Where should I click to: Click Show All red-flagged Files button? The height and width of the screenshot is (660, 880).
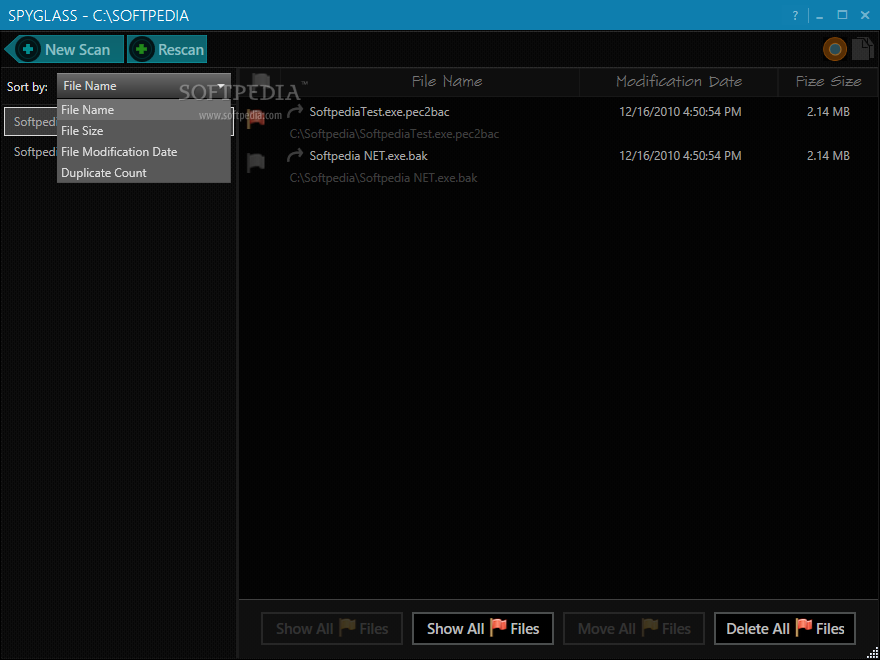pyautogui.click(x=483, y=629)
